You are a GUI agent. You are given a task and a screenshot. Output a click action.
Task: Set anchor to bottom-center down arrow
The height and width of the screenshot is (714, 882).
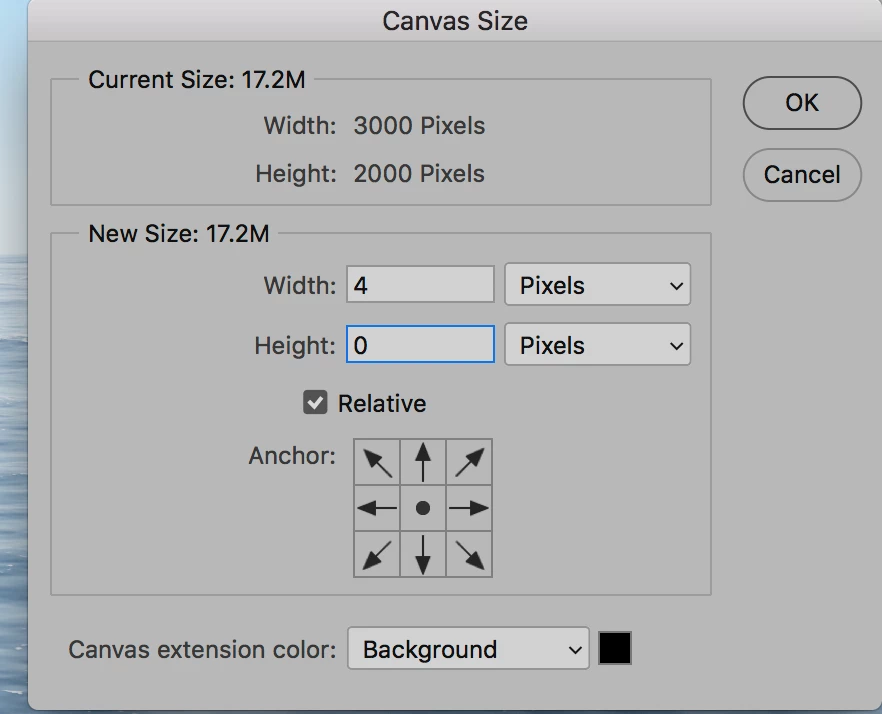click(x=423, y=554)
